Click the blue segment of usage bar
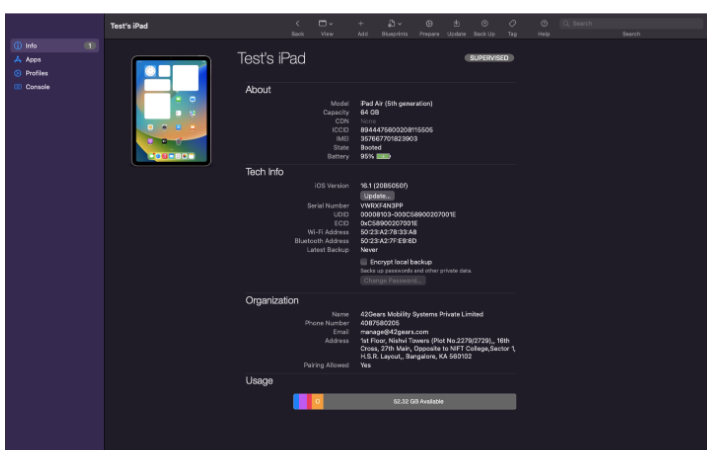 pos(296,401)
